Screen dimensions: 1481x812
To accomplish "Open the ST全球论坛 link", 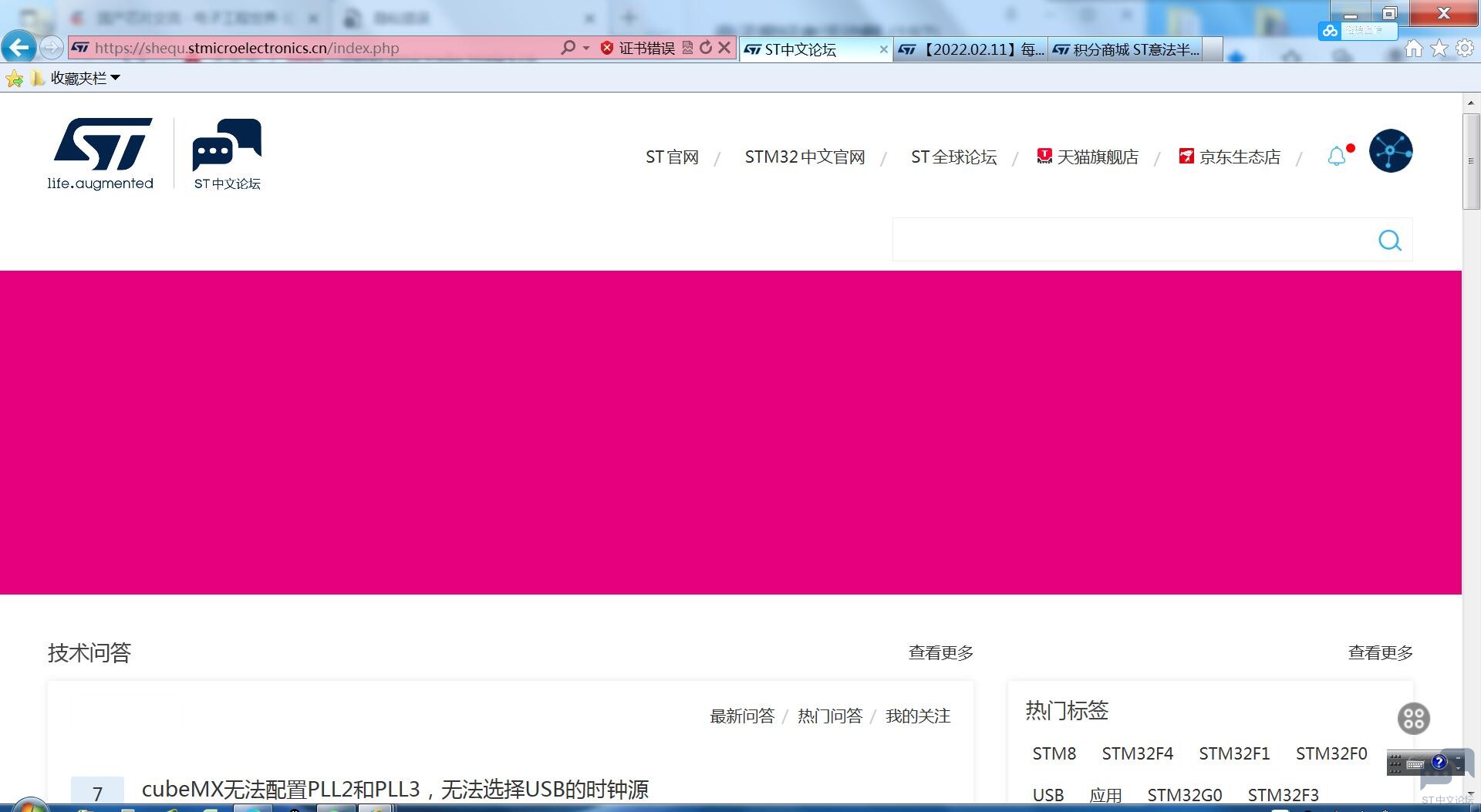I will pyautogui.click(x=953, y=157).
